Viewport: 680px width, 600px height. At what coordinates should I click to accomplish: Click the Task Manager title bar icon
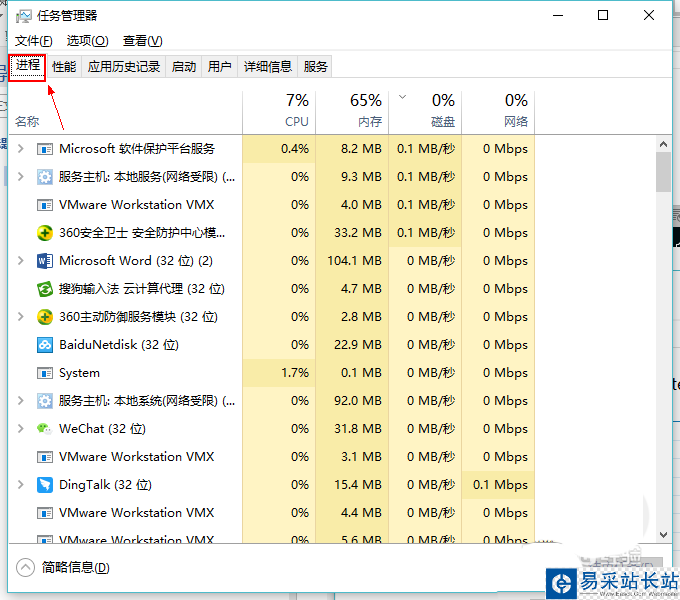[23, 16]
